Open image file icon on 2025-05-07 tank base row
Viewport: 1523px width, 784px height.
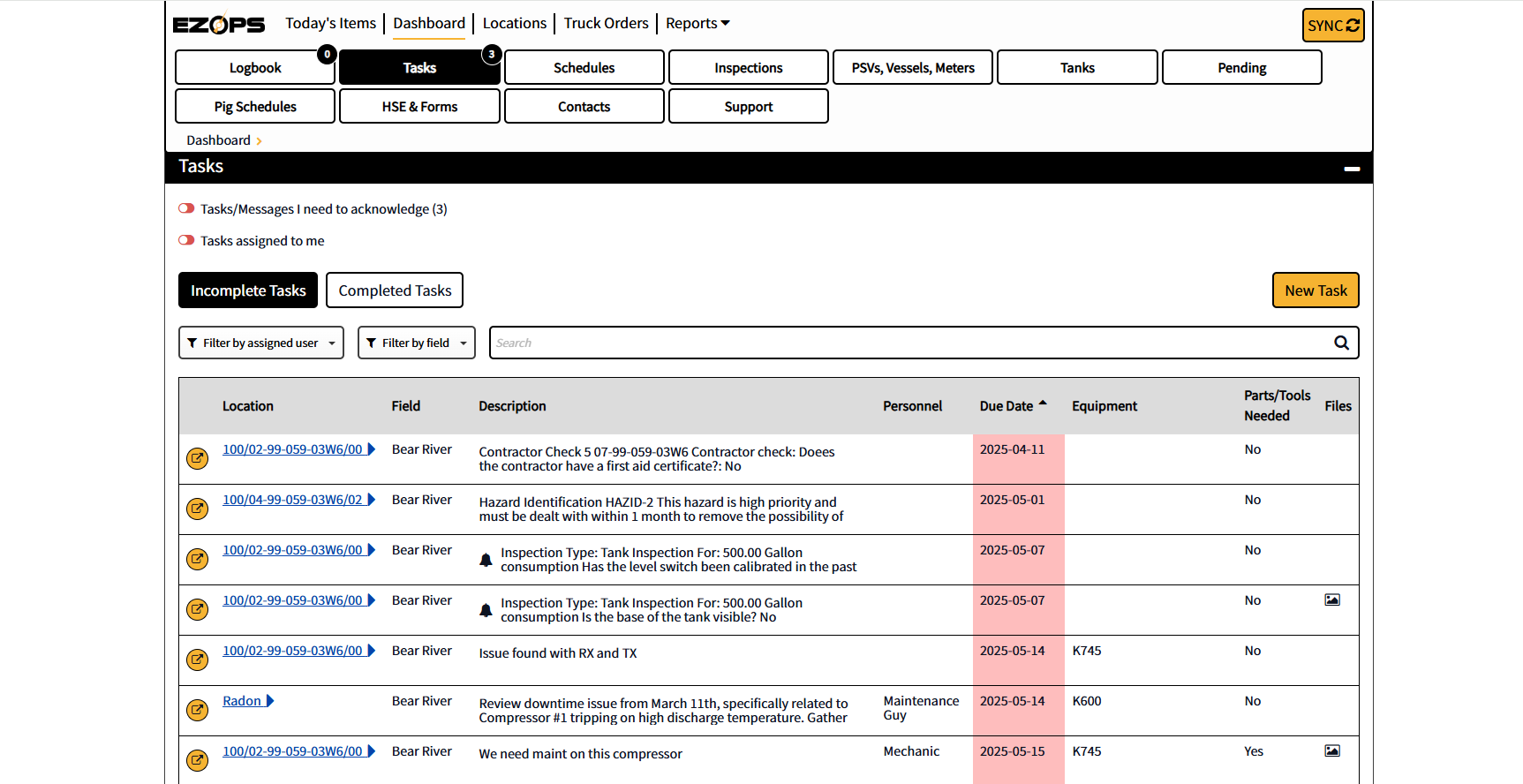1332,600
